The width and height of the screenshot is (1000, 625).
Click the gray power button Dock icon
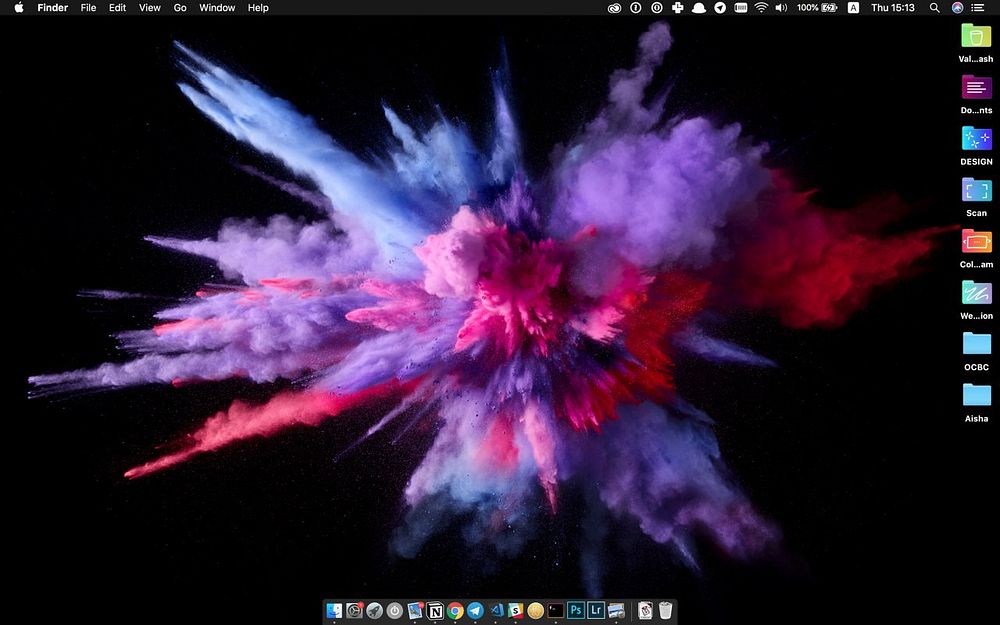[395, 611]
